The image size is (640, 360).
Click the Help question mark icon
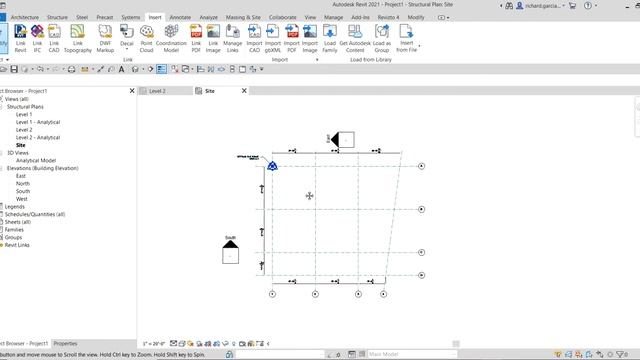tap(588, 6)
